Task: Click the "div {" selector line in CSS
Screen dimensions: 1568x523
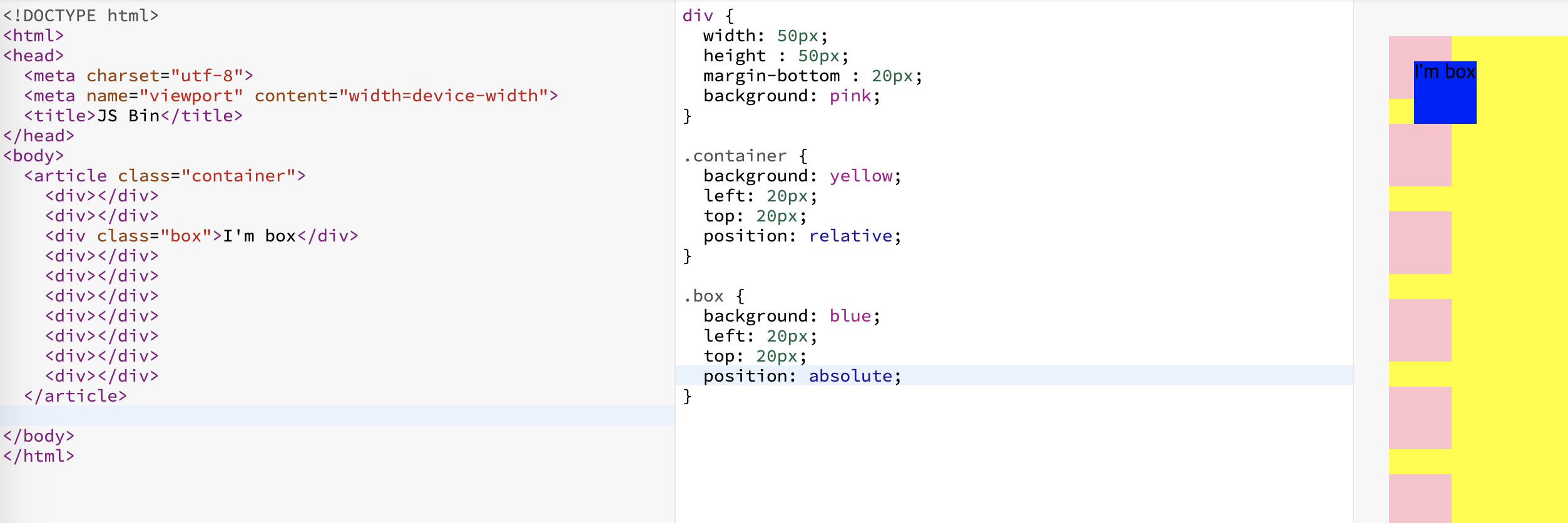Action: (x=708, y=16)
